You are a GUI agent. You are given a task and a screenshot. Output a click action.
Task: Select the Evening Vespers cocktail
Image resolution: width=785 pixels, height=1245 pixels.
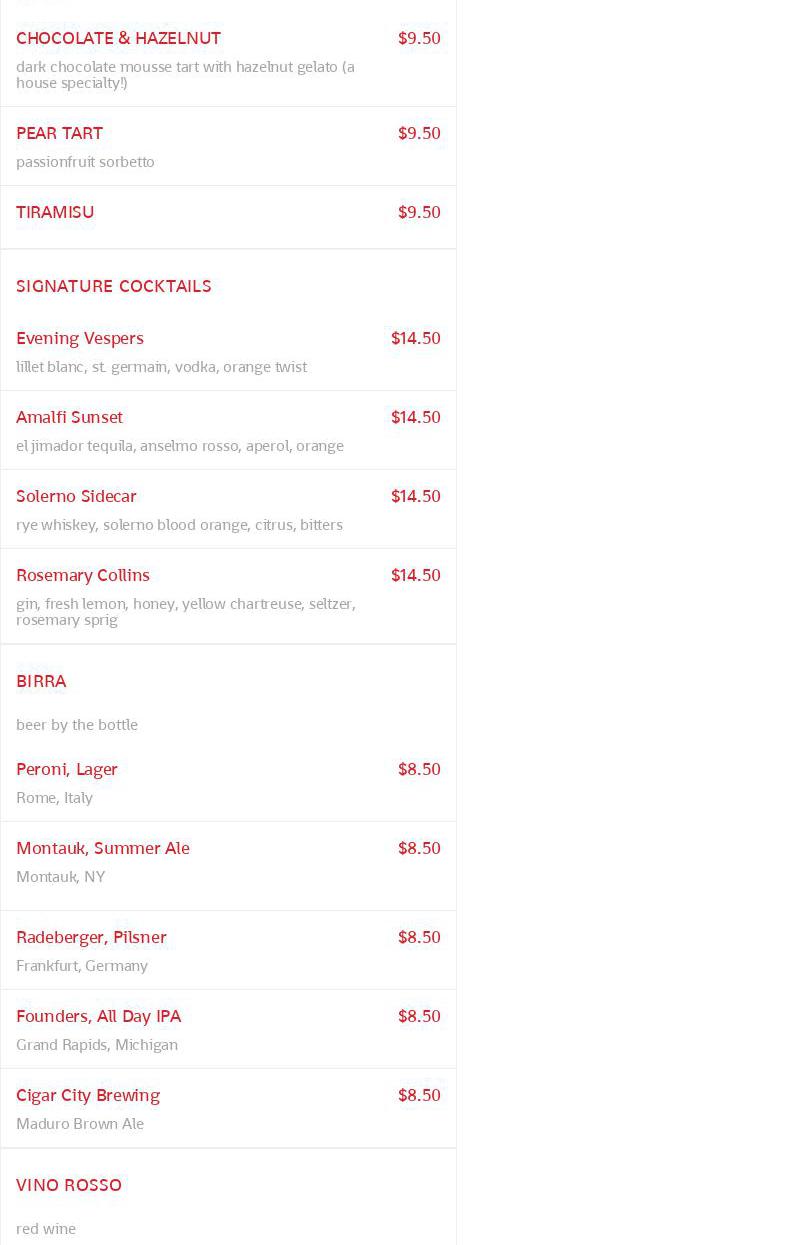(x=80, y=338)
